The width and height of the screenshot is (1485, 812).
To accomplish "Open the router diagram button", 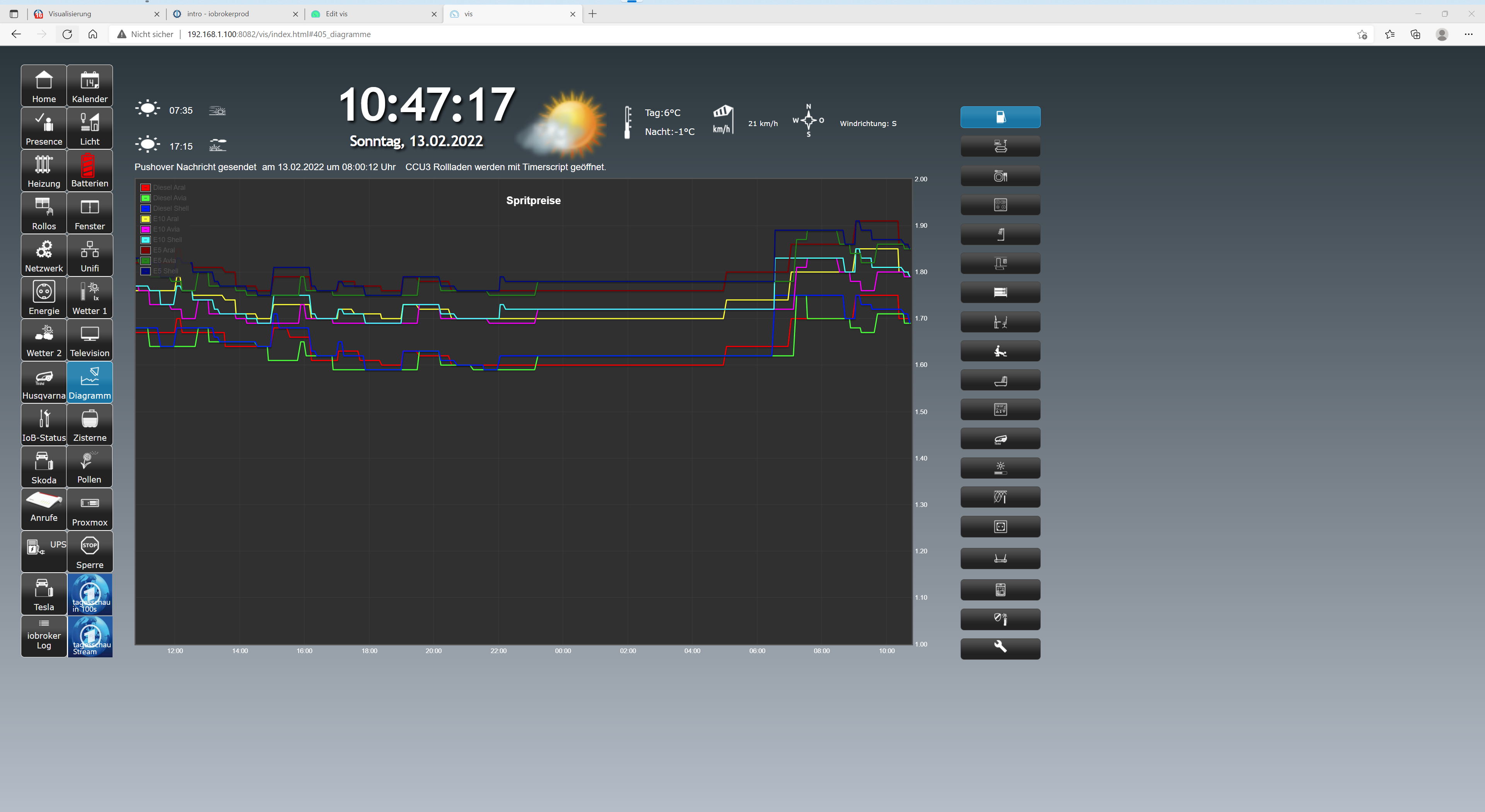I will pyautogui.click(x=1000, y=558).
